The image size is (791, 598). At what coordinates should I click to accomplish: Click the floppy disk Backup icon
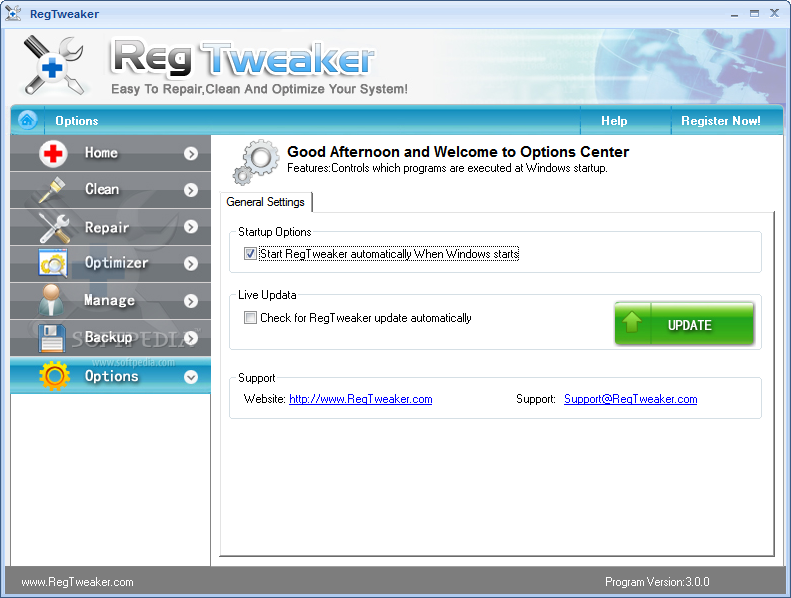[51, 338]
